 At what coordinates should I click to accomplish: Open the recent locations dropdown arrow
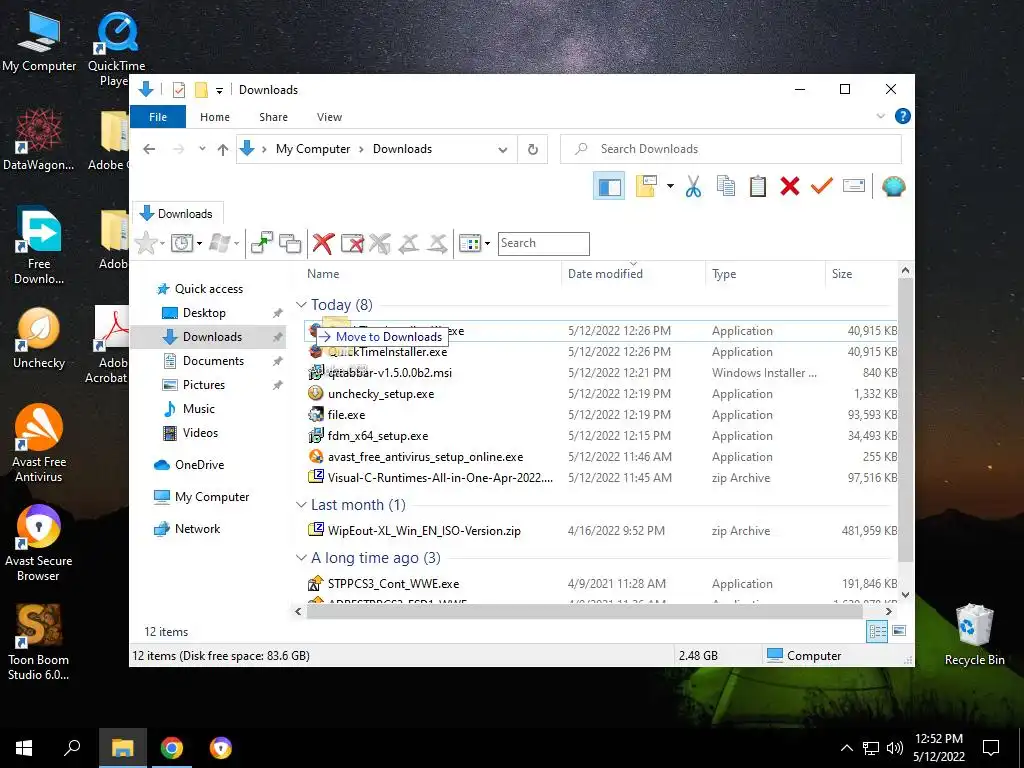[202, 149]
